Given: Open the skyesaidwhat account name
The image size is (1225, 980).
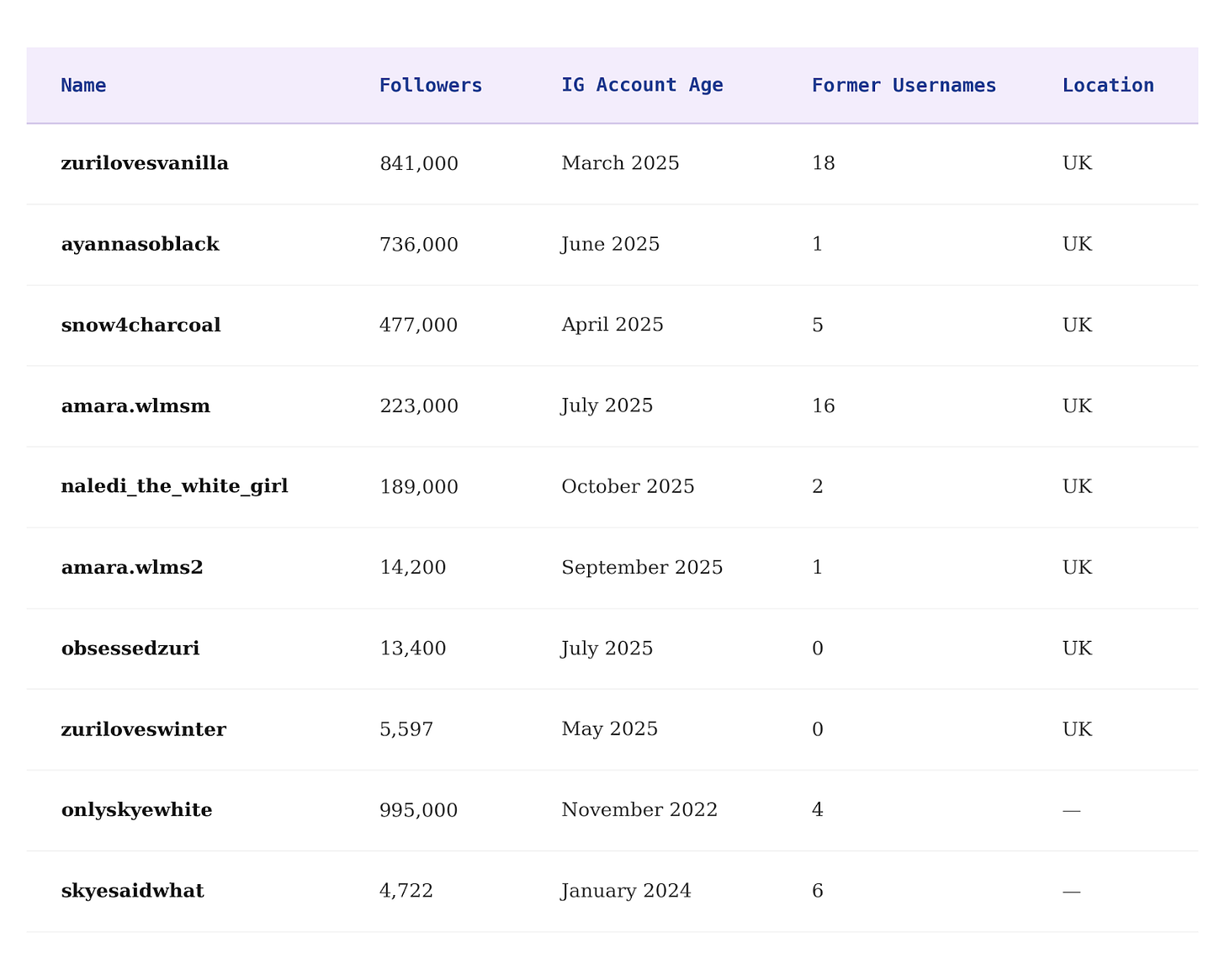Looking at the screenshot, I should click(x=132, y=891).
